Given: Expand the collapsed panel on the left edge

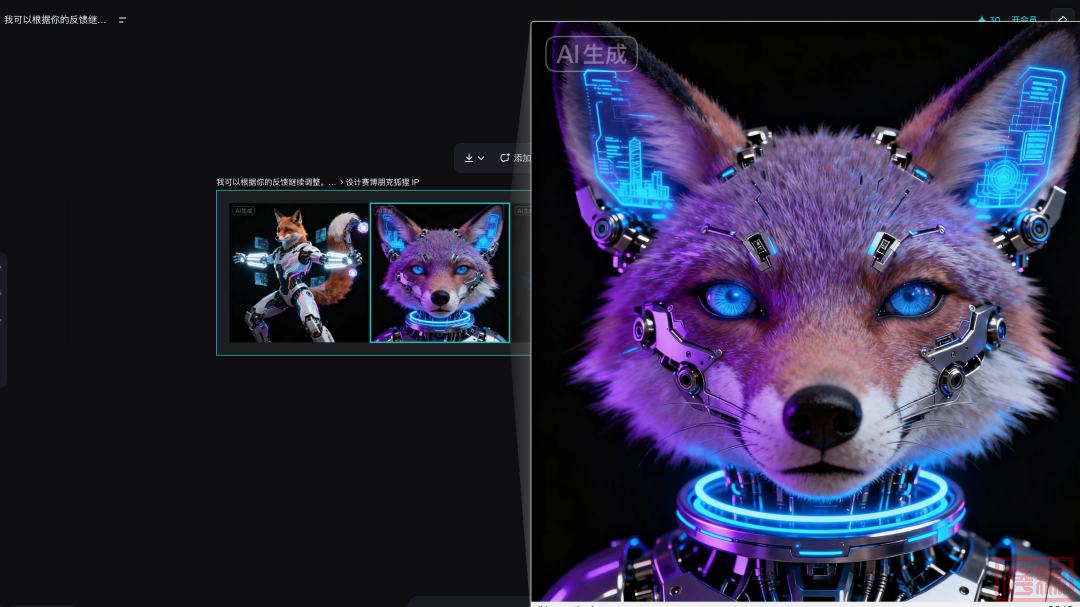Looking at the screenshot, I should click(3, 320).
